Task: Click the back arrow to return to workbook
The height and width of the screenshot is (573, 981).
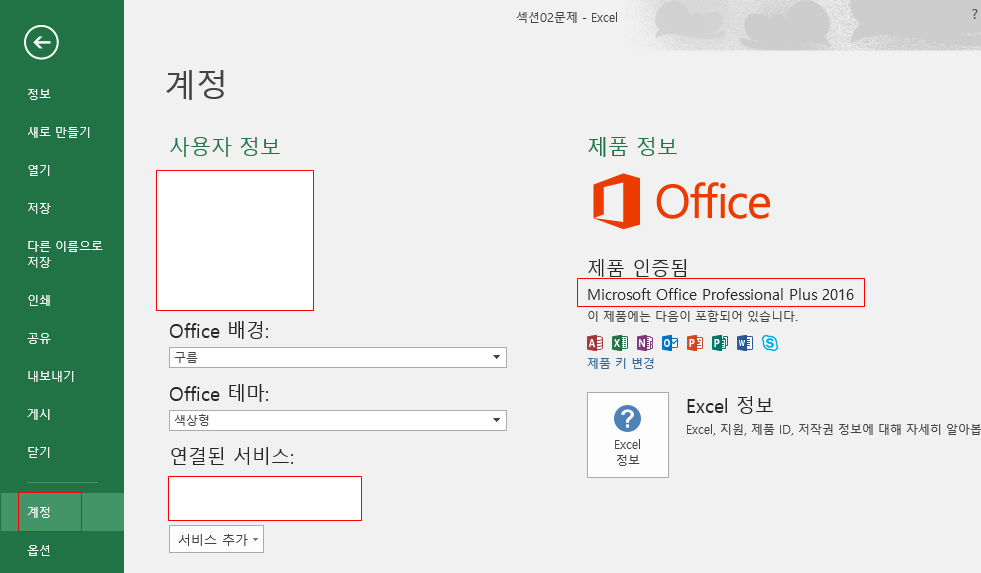Action: 41,42
